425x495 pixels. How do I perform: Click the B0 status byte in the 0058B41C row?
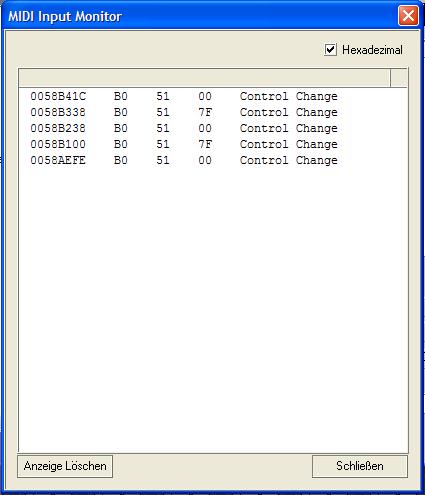(121, 96)
